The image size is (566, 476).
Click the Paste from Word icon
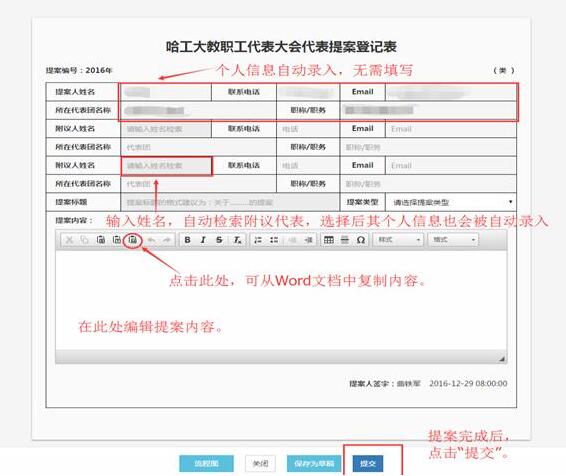(132, 240)
